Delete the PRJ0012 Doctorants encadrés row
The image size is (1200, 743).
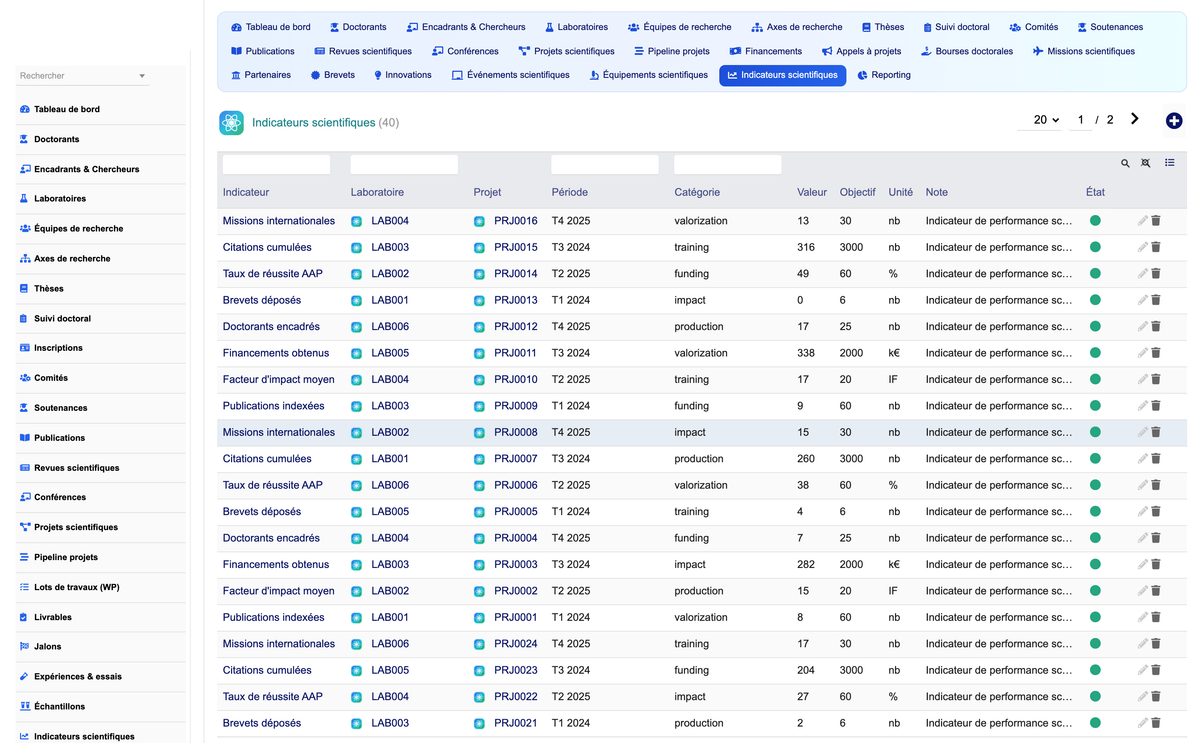1156,327
